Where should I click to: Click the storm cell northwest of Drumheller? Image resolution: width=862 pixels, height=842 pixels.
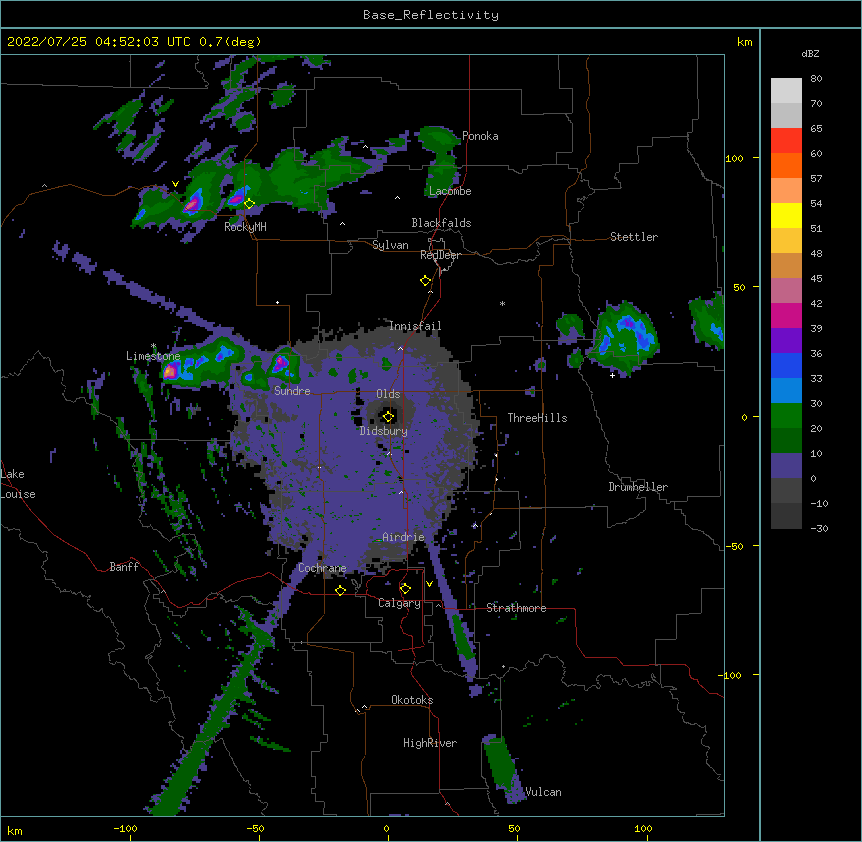[x=623, y=337]
